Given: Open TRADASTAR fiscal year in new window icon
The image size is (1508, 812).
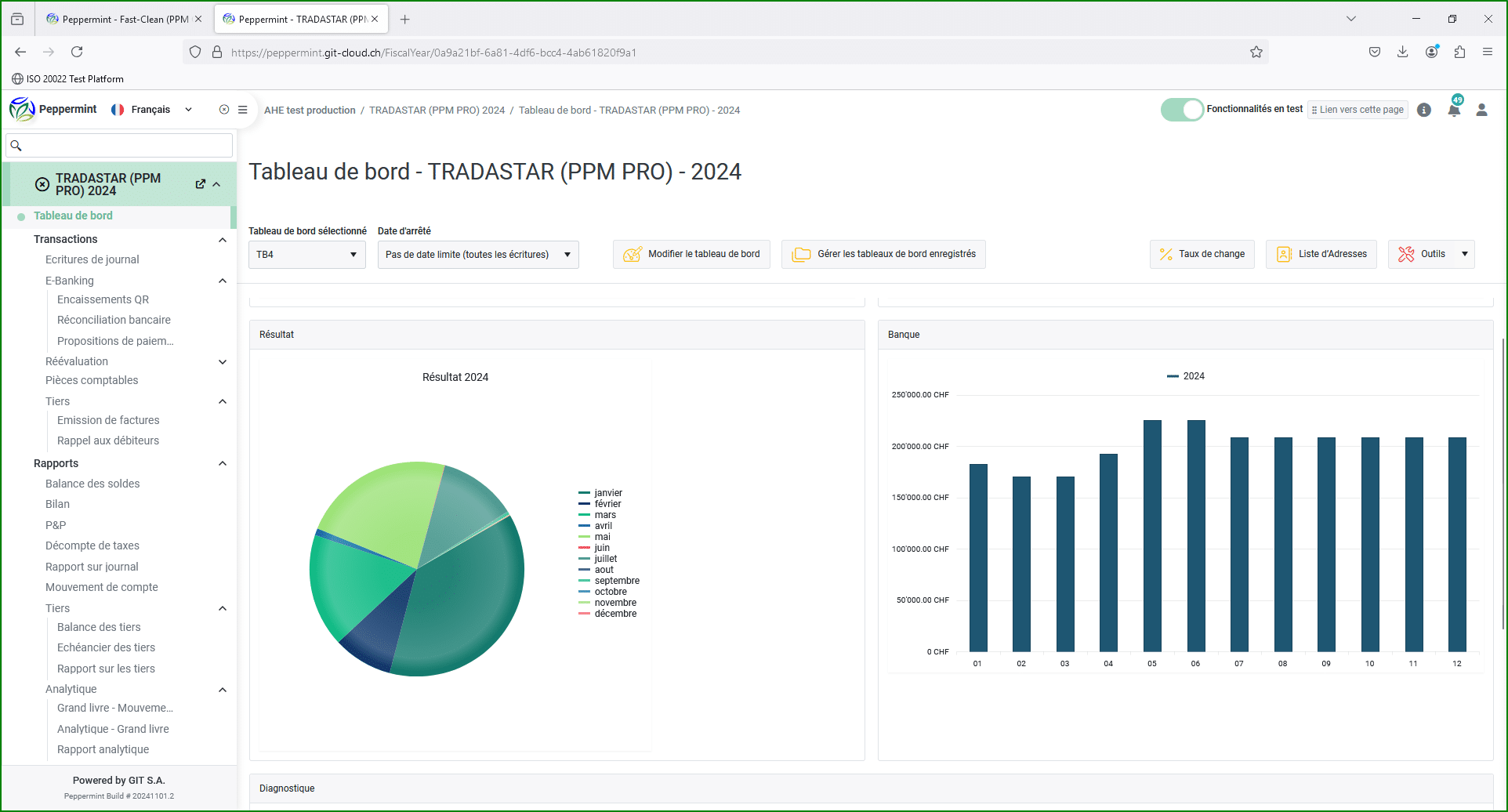Looking at the screenshot, I should (x=201, y=184).
